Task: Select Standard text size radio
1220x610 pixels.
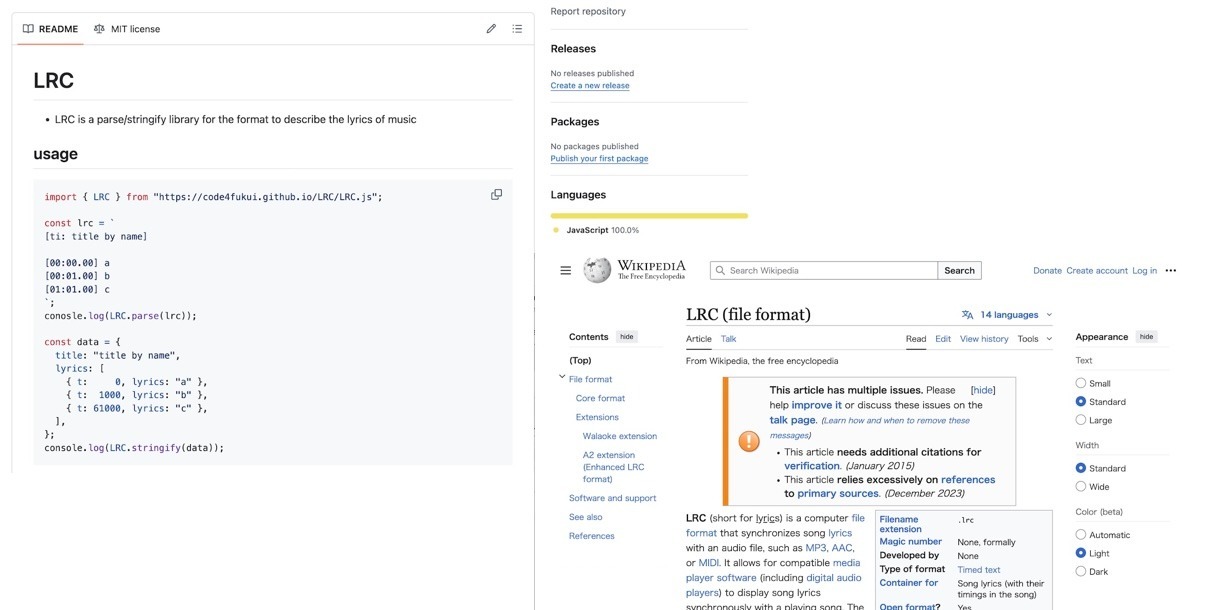Action: 1080,401
